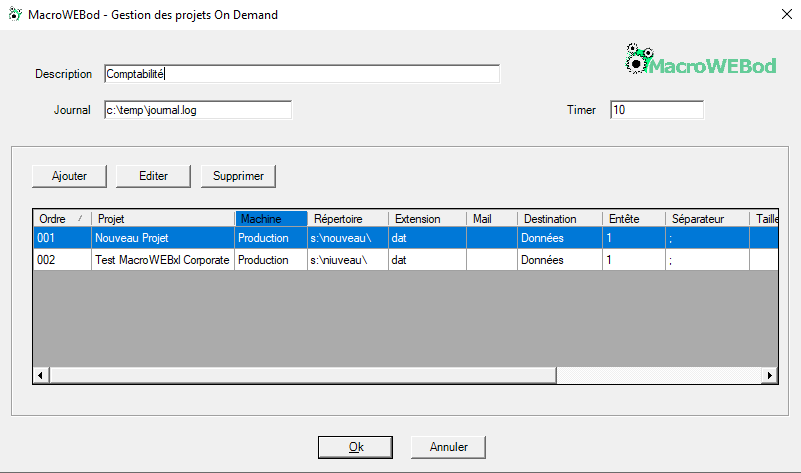801x473 pixels.
Task: Click the right arrow of horizontal scrollbar
Action: (769, 375)
